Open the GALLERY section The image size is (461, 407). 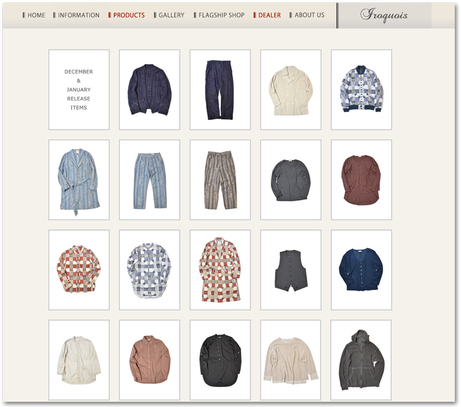pyautogui.click(x=169, y=15)
